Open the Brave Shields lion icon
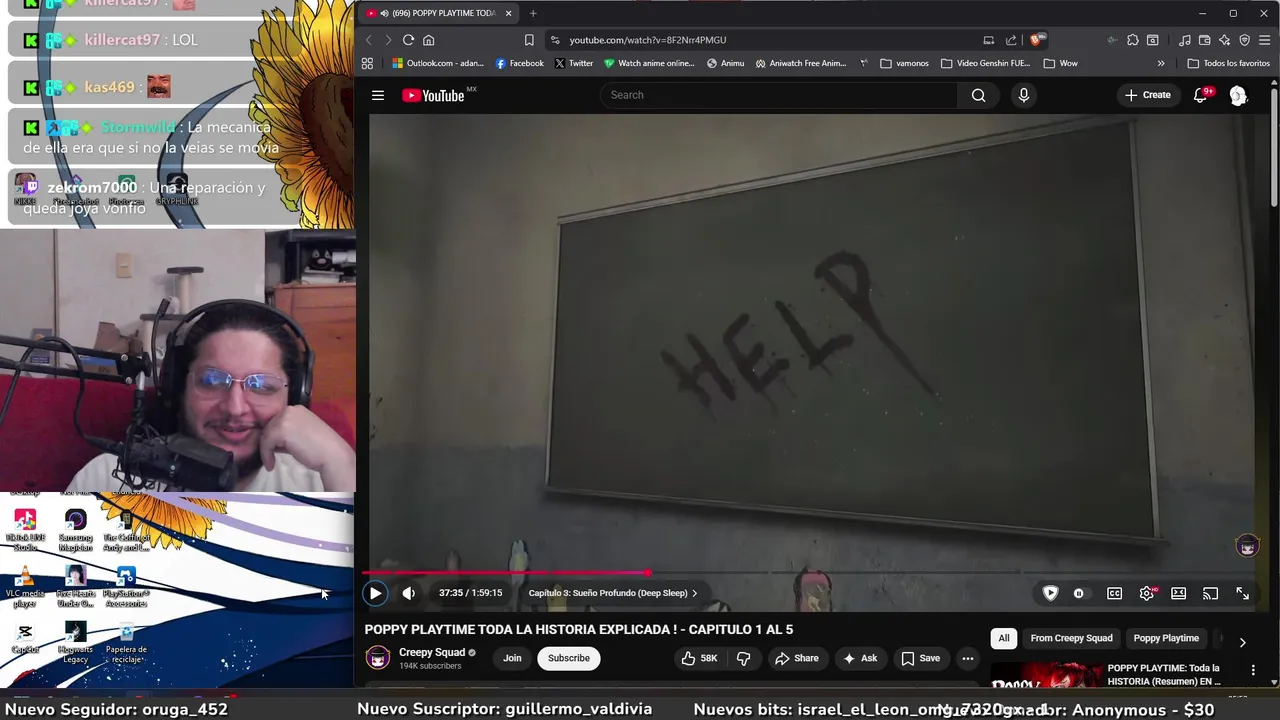Viewport: 1280px width, 720px height. 1037,40
